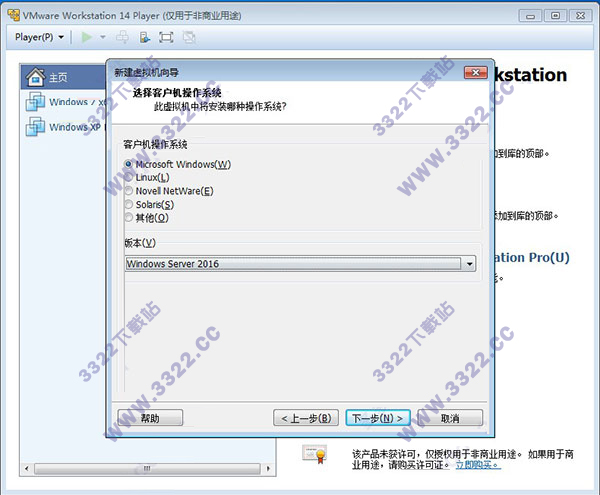Close the new virtual machine wizard dialog

pyautogui.click(x=476, y=72)
